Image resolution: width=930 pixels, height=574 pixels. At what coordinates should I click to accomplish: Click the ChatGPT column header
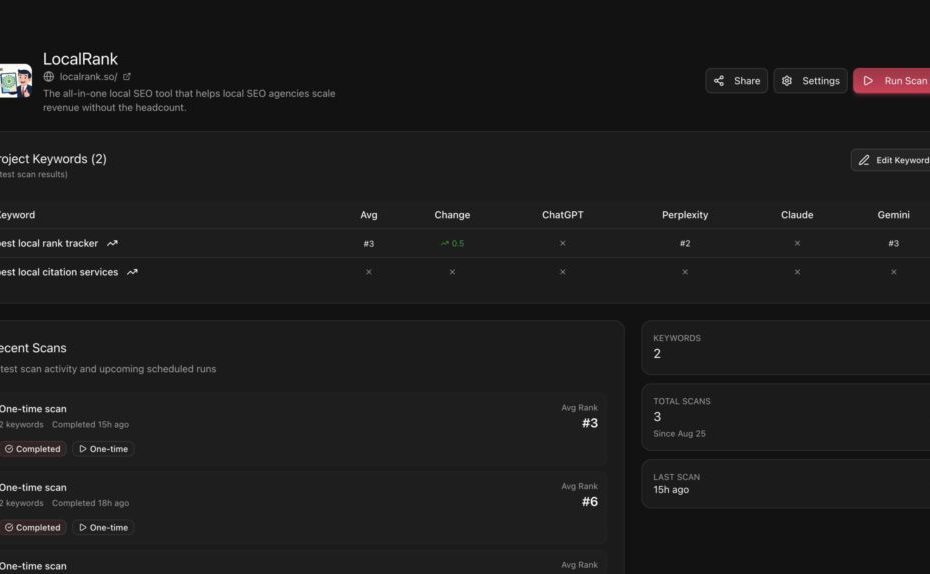coord(562,215)
